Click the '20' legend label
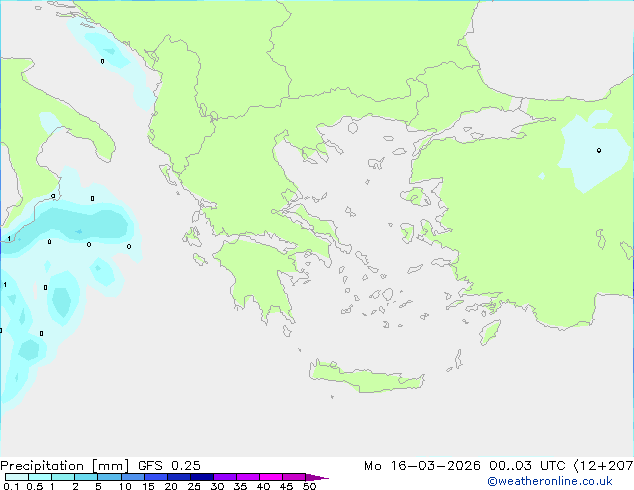The height and width of the screenshot is (490, 634). (171, 486)
